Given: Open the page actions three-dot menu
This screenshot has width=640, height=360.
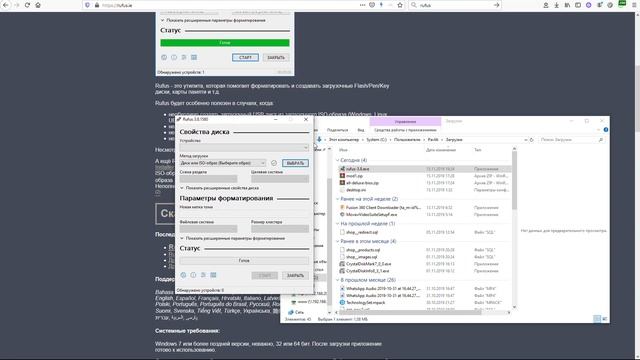Looking at the screenshot, I should pyautogui.click(x=362, y=5).
